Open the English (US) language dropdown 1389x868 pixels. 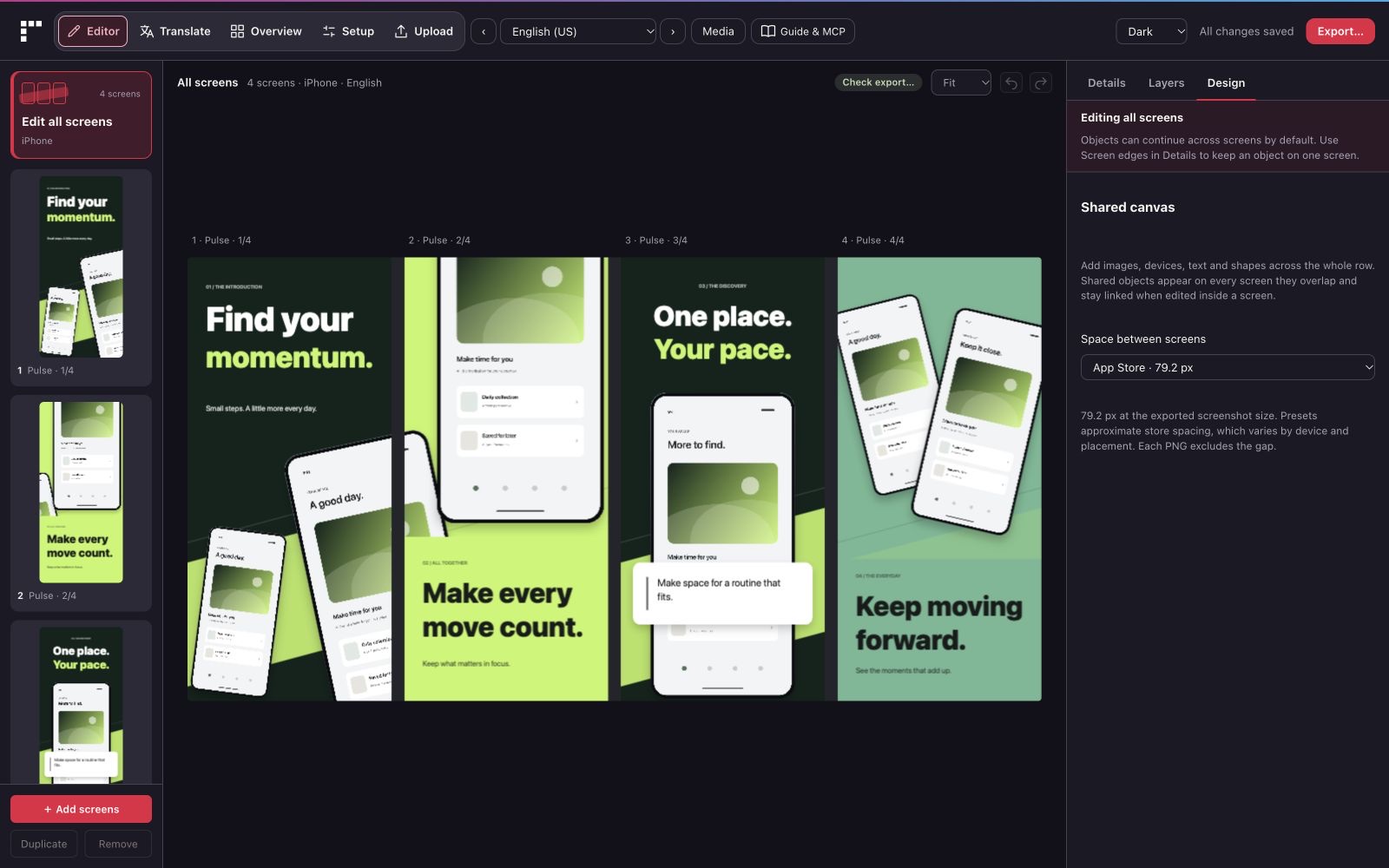click(578, 31)
